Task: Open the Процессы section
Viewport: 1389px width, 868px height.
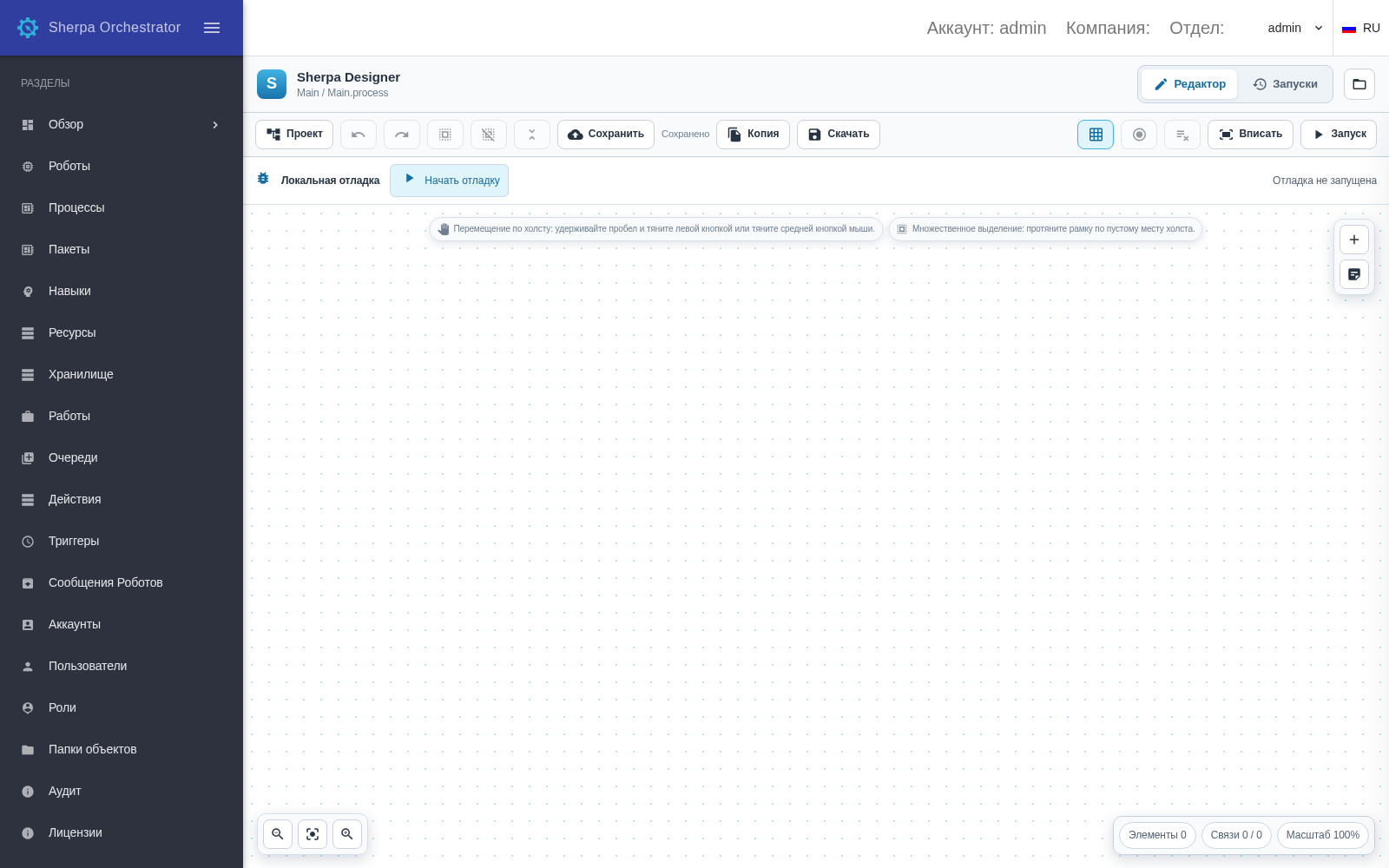Action: pos(122,207)
